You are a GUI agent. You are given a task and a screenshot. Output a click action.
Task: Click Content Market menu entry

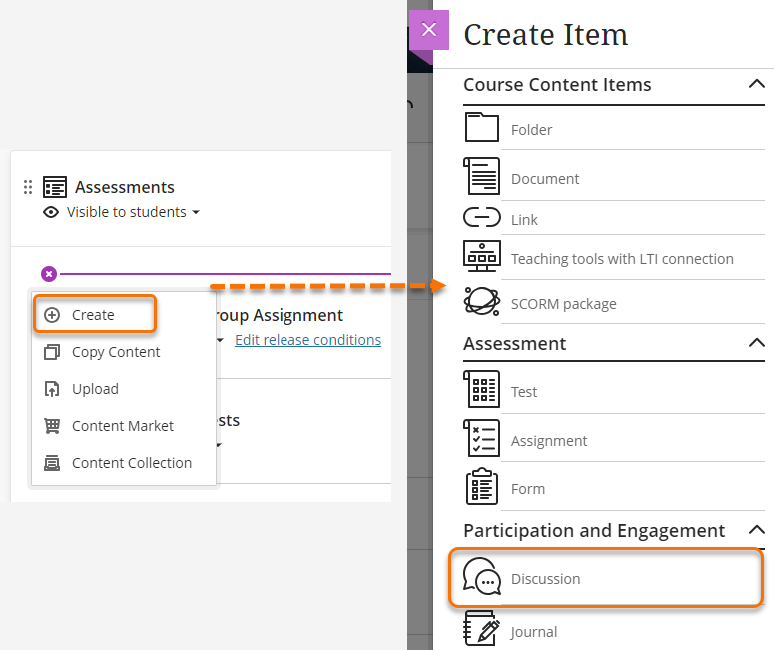click(x=122, y=426)
